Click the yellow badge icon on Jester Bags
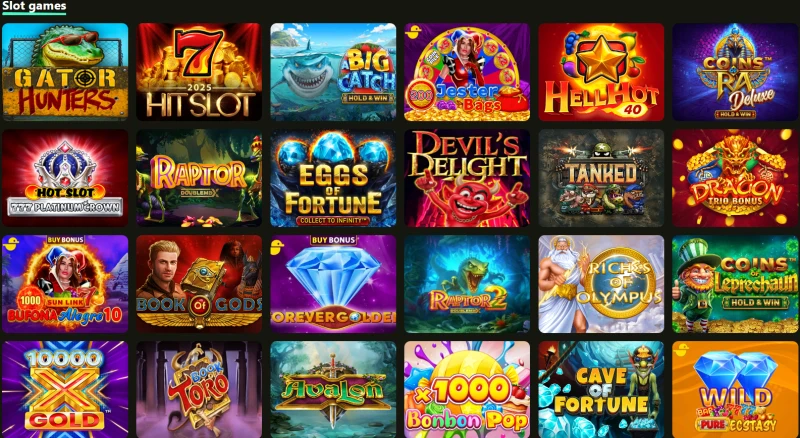 [412, 32]
